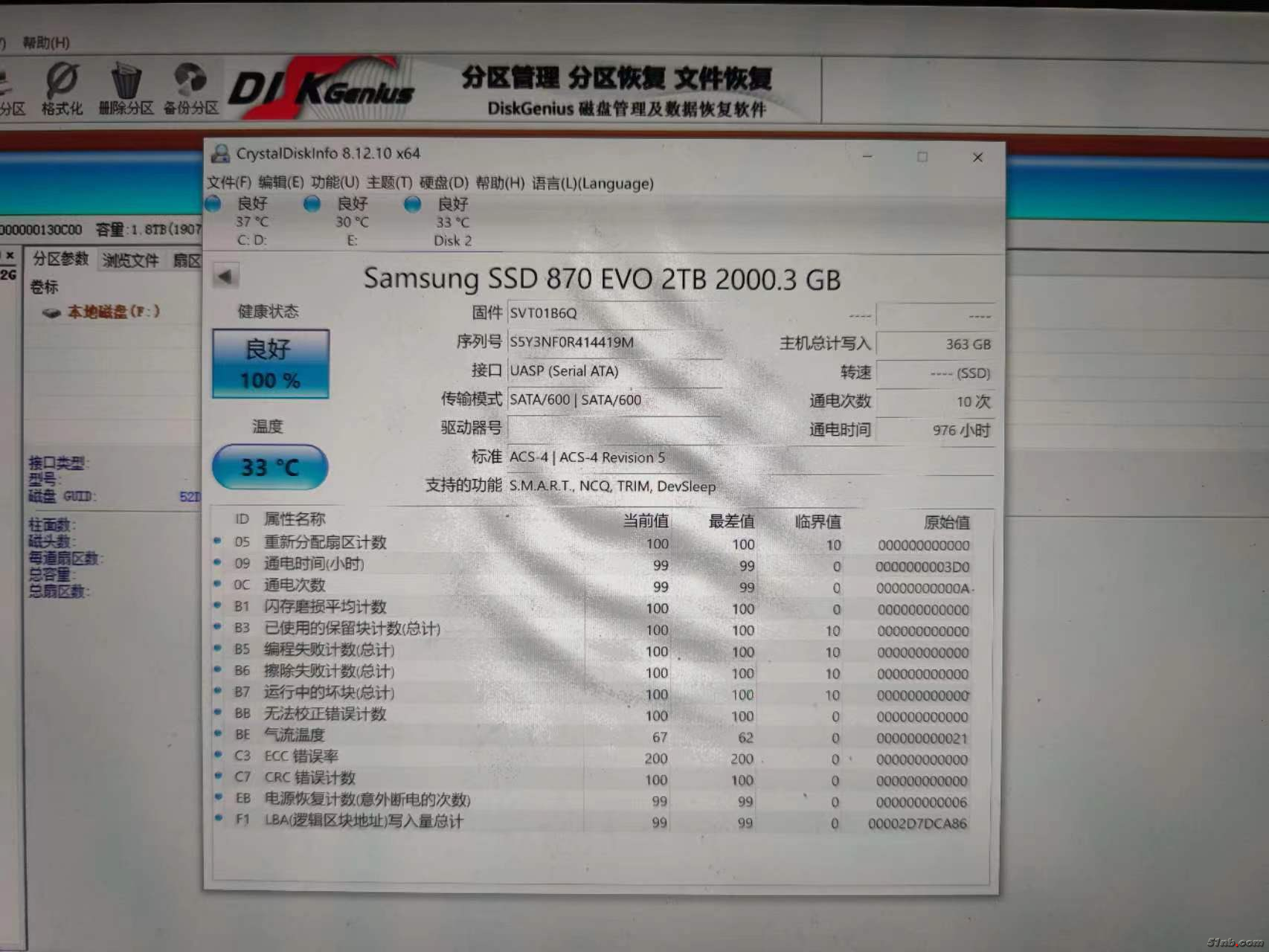Click the 原始值 column header

947,522
